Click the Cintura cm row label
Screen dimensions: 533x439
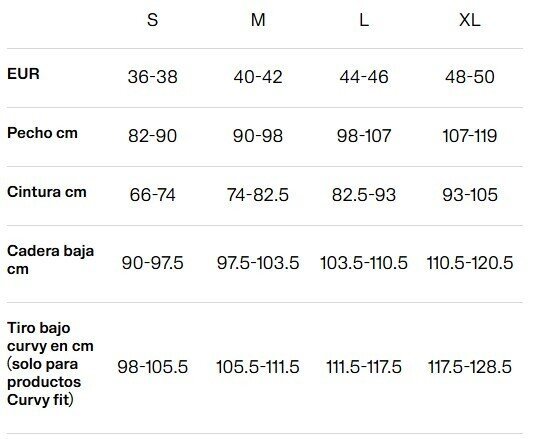pos(47,192)
